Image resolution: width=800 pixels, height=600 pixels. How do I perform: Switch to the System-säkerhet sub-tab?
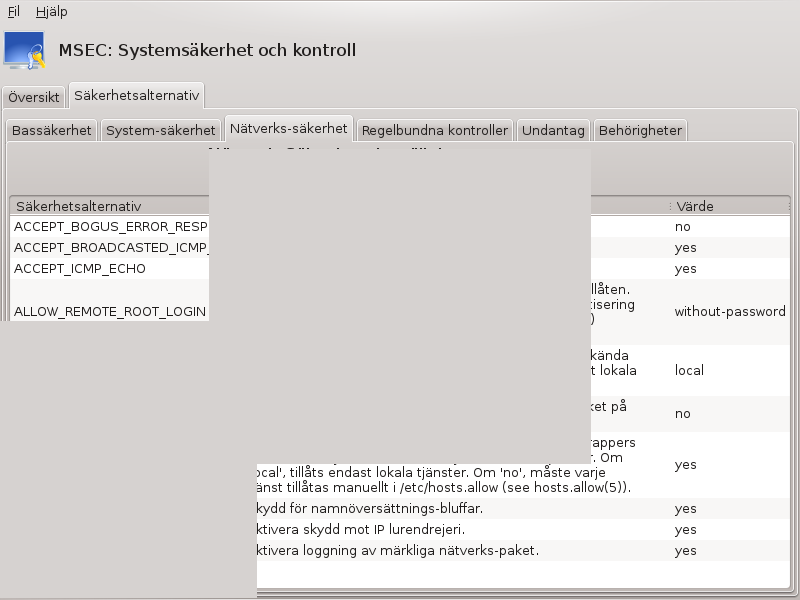161,130
